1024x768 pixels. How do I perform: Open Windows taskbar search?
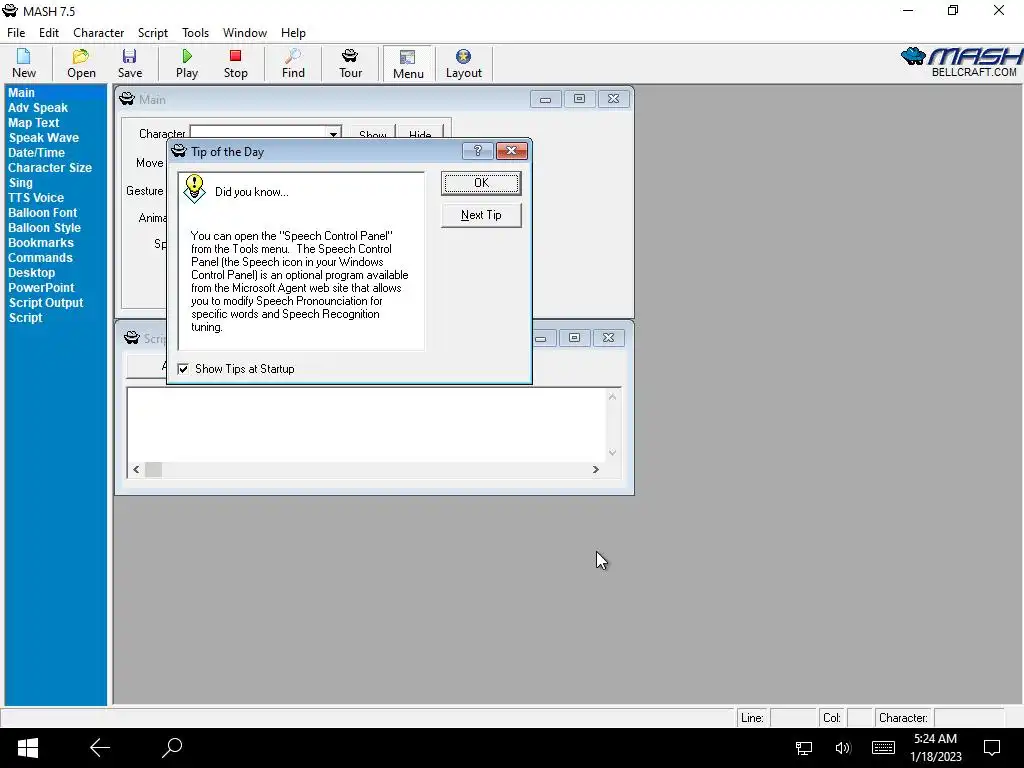tap(172, 748)
